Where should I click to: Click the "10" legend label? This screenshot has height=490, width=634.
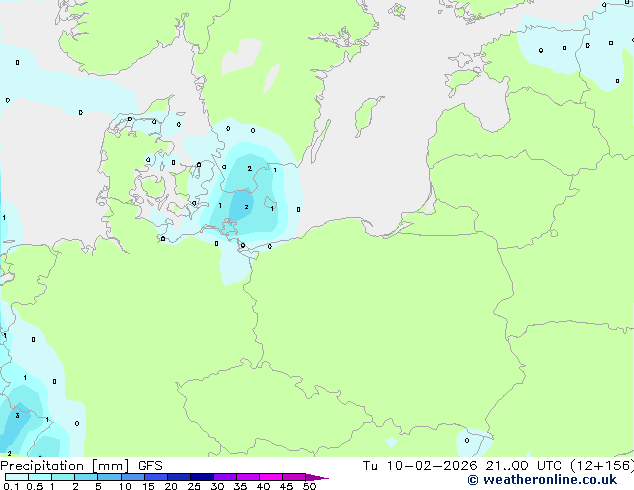click(125, 486)
